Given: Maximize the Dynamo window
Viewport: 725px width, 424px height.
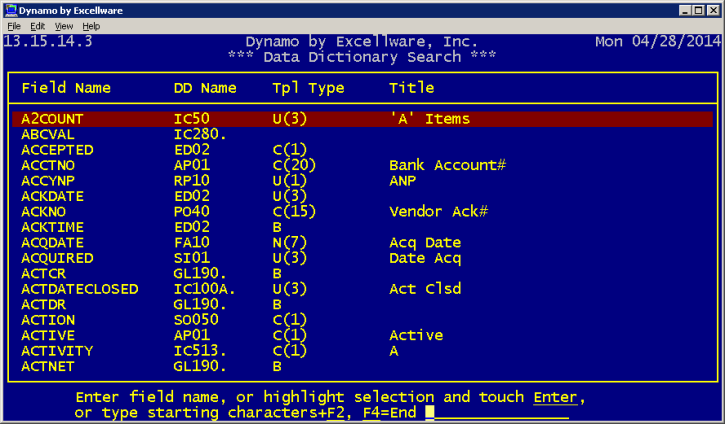Looking at the screenshot, I should (699, 9).
